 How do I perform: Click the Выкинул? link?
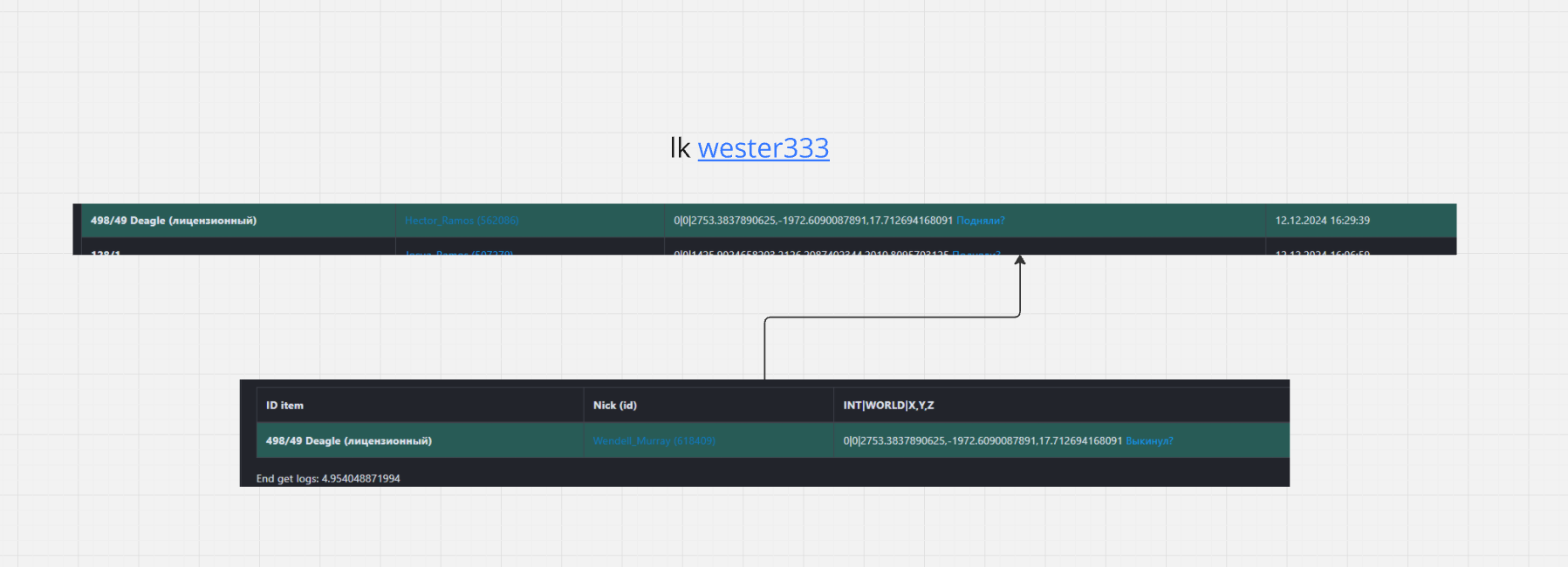point(1148,441)
